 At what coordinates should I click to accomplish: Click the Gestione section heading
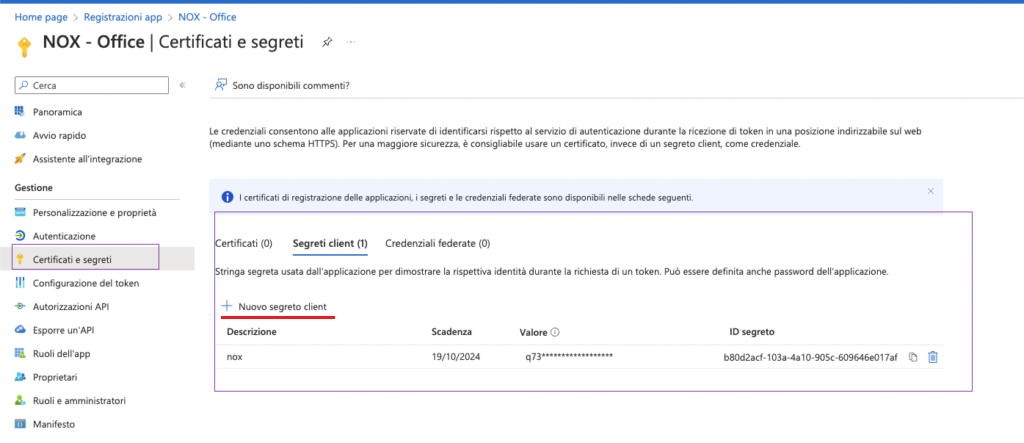tap(33, 188)
